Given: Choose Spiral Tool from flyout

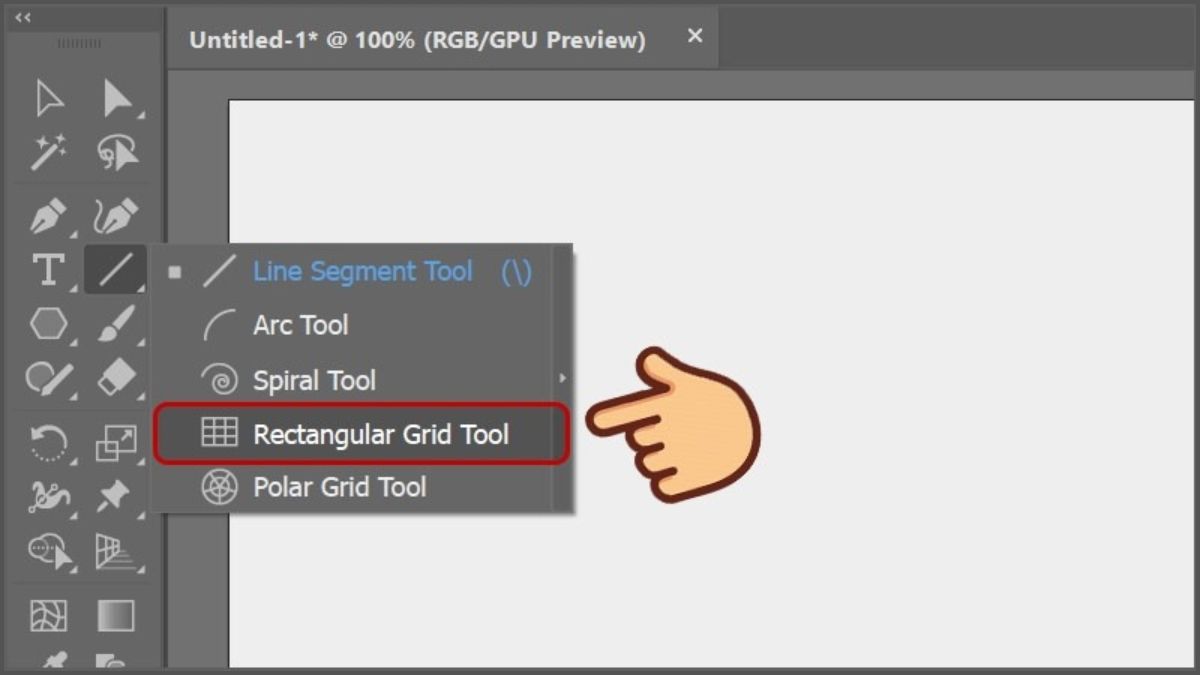Looking at the screenshot, I should click(351, 380).
